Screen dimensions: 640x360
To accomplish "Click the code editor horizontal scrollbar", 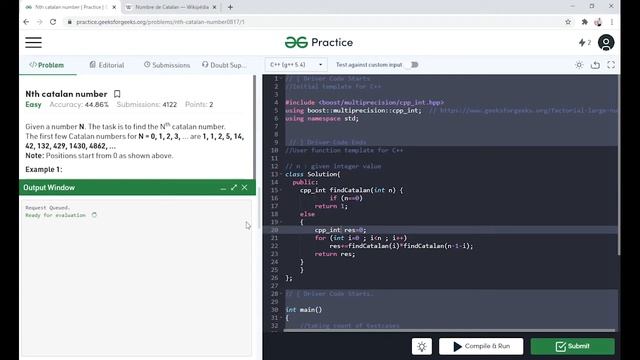I will tap(449, 330).
